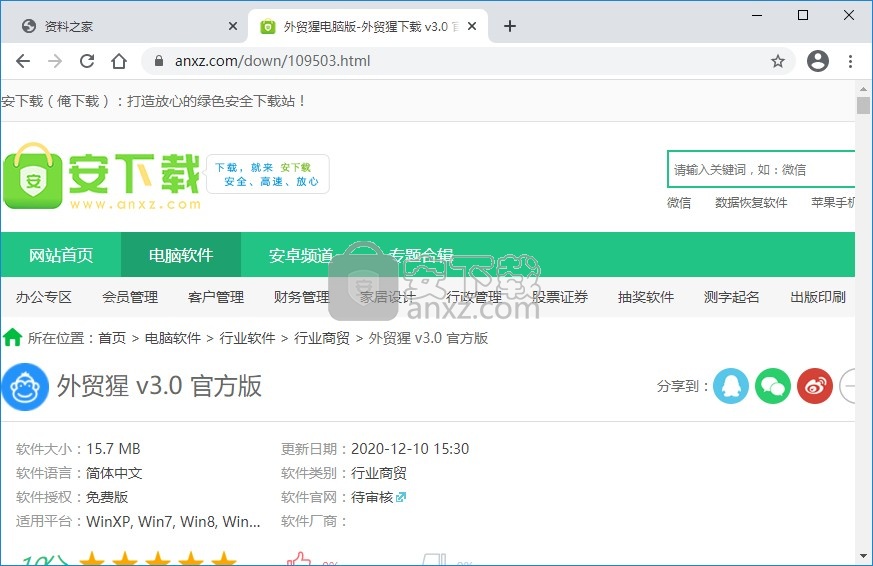Open a new browser tab
Viewport: 873px width, 566px height.
[509, 26]
